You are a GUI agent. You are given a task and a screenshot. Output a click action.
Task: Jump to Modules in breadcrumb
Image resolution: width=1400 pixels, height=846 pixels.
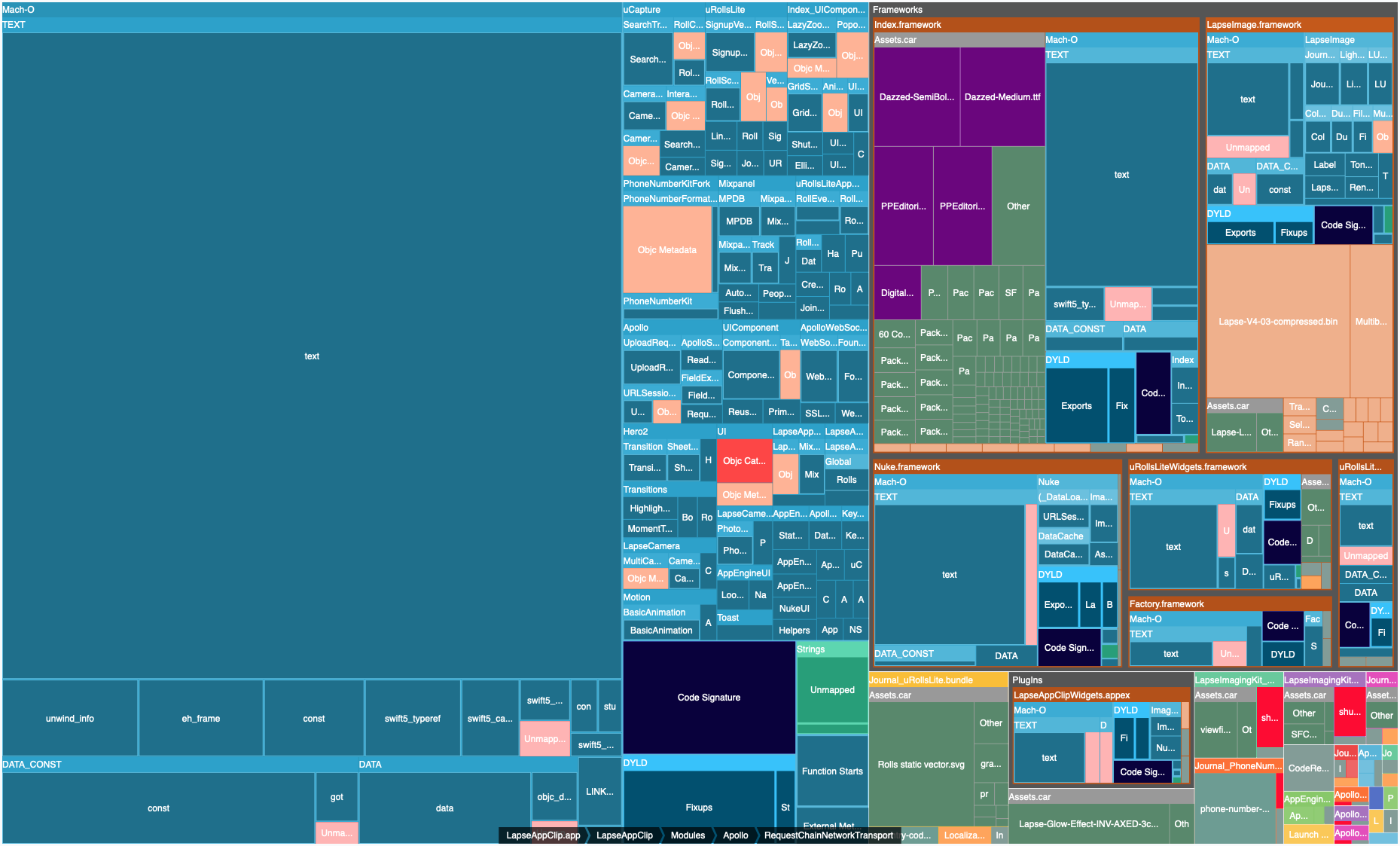[x=688, y=835]
